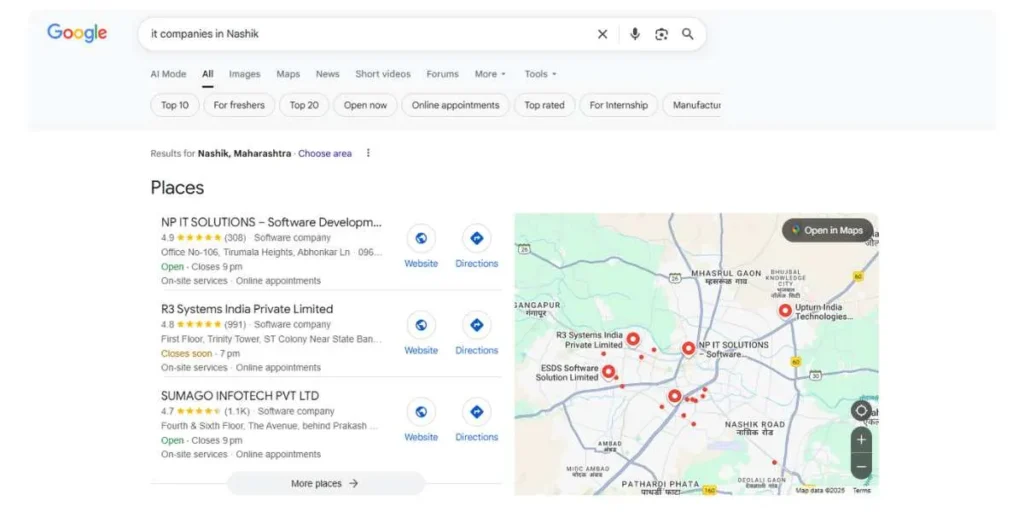Start voice search with microphone icon
The height and width of the screenshot is (512, 1024).
[x=634, y=34]
